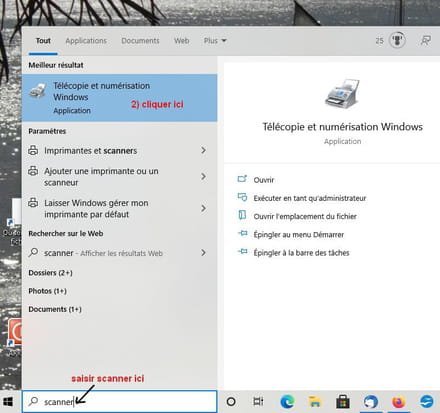The image size is (440, 413).
Task: Open Task View on the taskbar
Action: tap(258, 402)
